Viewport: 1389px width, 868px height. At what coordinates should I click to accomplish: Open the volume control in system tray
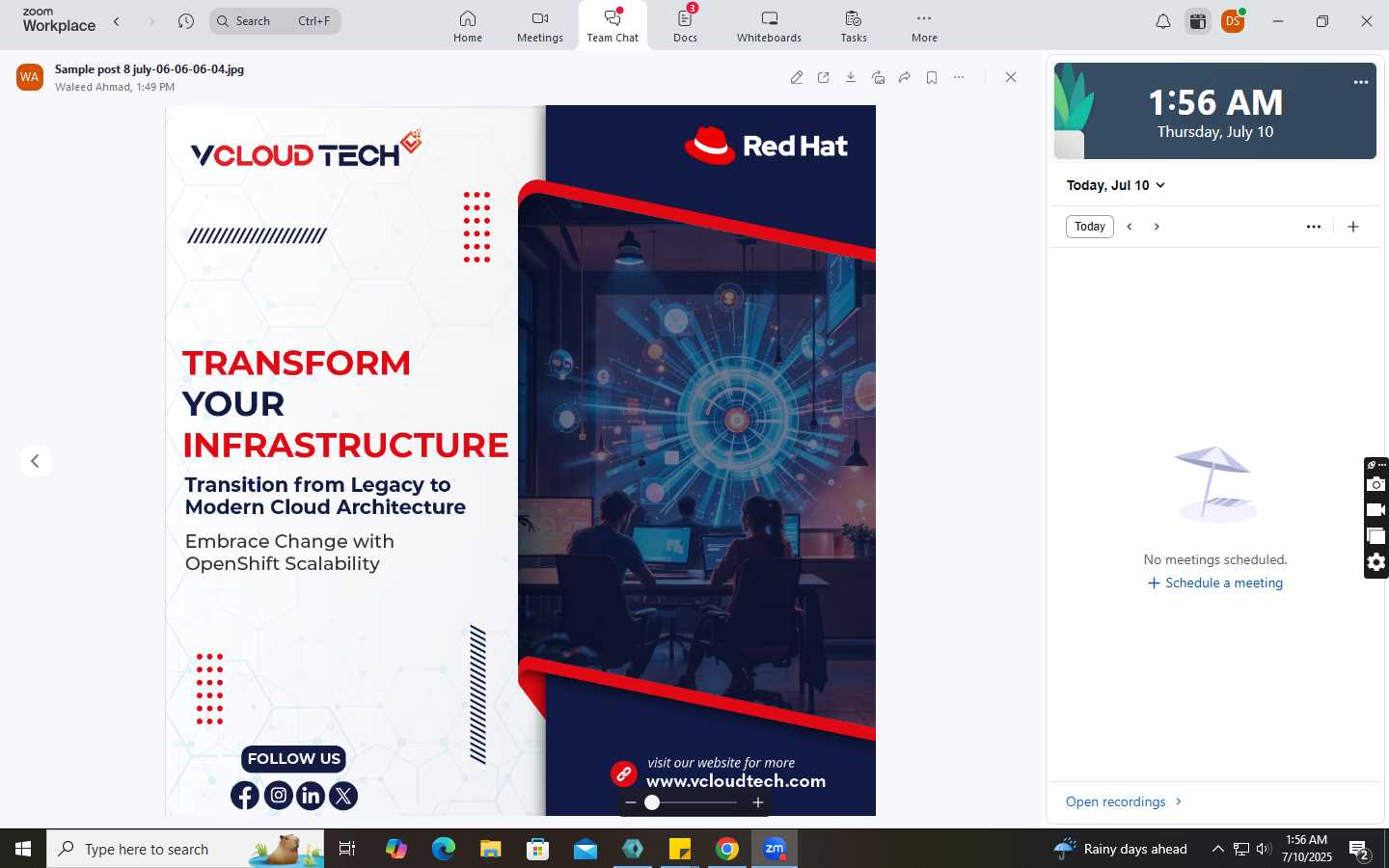point(1265,849)
